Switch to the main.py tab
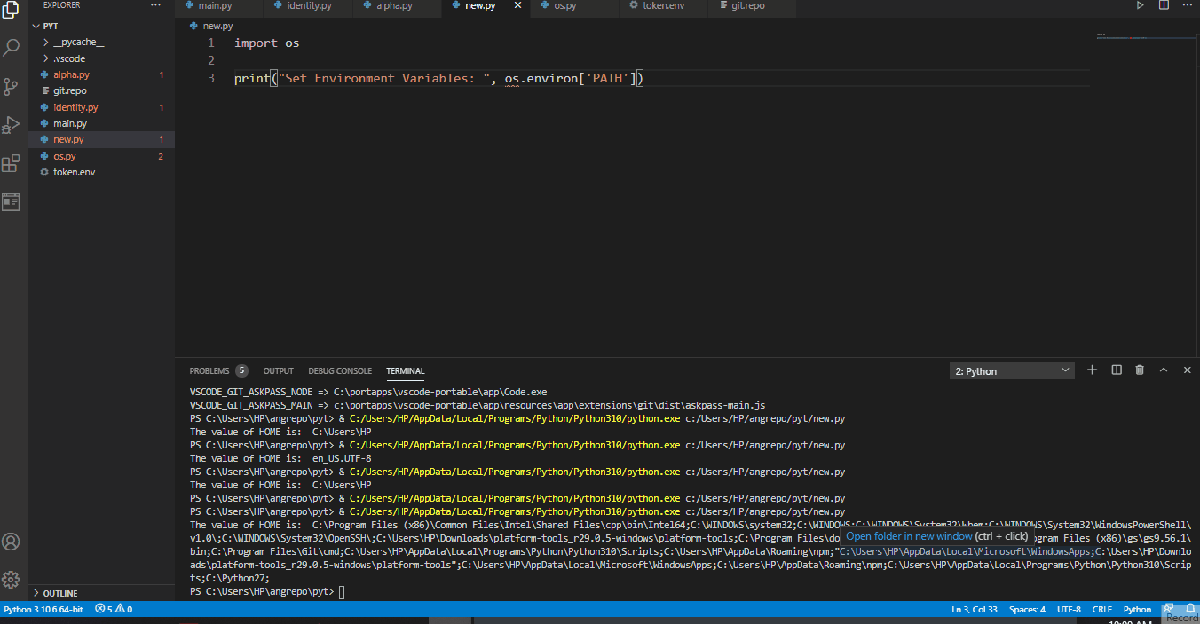1200x624 pixels. [x=216, y=5]
